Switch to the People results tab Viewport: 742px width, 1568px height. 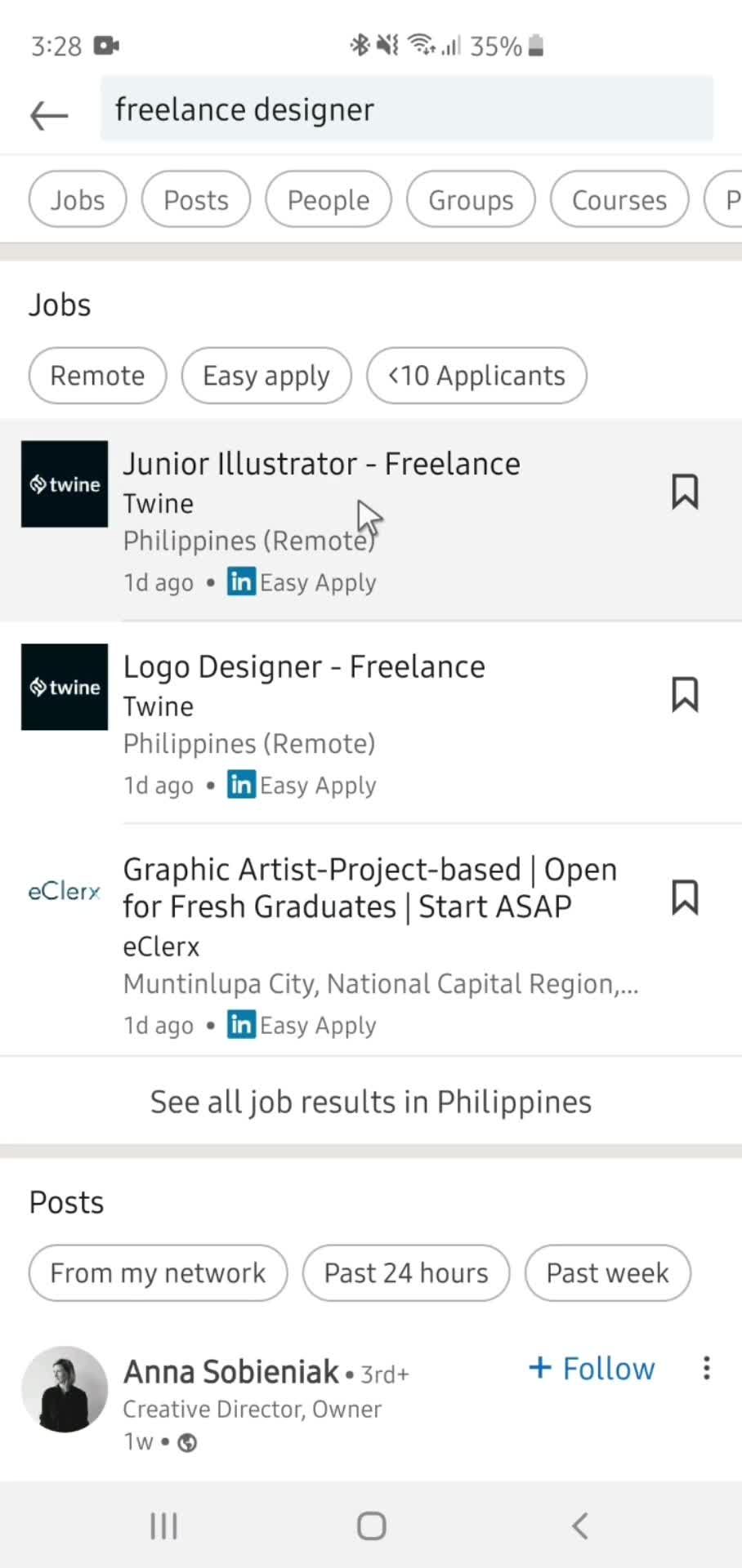click(x=329, y=199)
